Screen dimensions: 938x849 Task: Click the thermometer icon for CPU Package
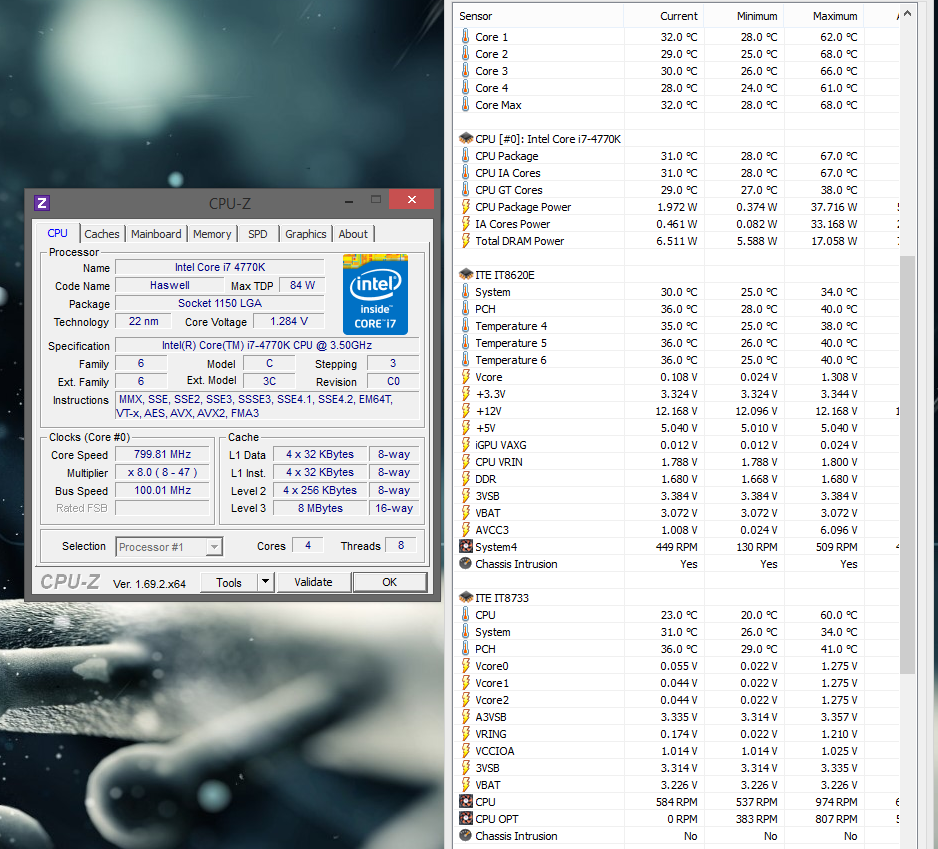(465, 156)
